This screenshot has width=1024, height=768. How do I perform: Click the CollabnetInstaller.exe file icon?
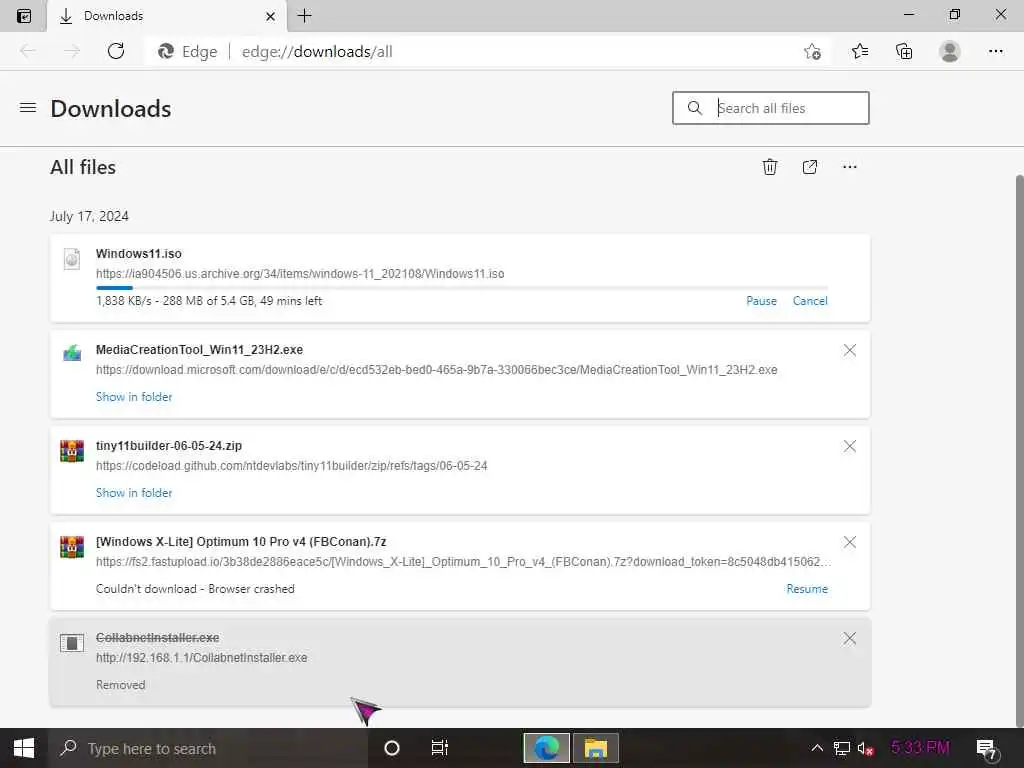(72, 643)
